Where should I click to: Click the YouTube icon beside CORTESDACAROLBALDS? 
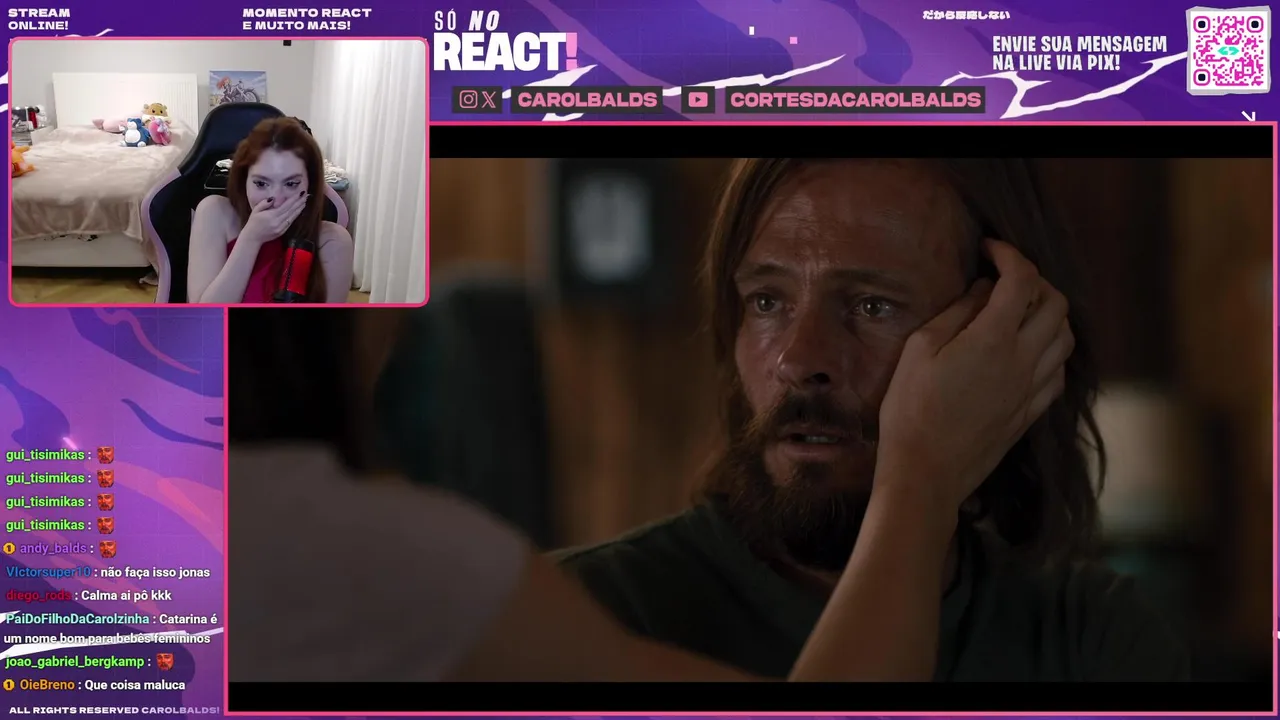pyautogui.click(x=698, y=99)
